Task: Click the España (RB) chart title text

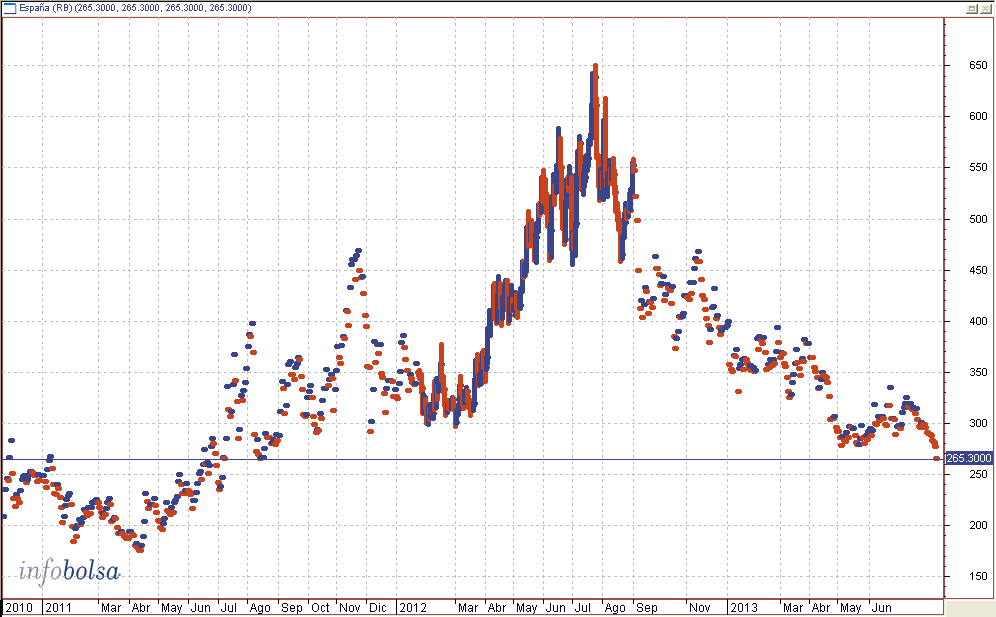Action: pos(136,8)
